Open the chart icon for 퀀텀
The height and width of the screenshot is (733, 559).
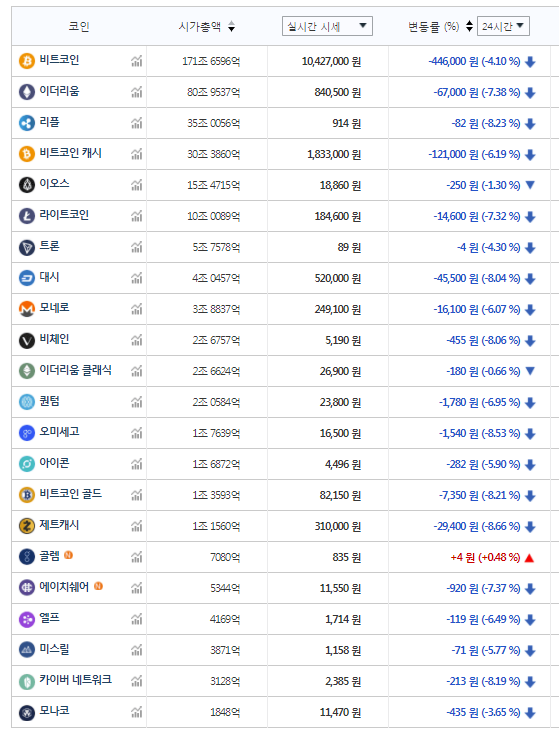pyautogui.click(x=136, y=402)
